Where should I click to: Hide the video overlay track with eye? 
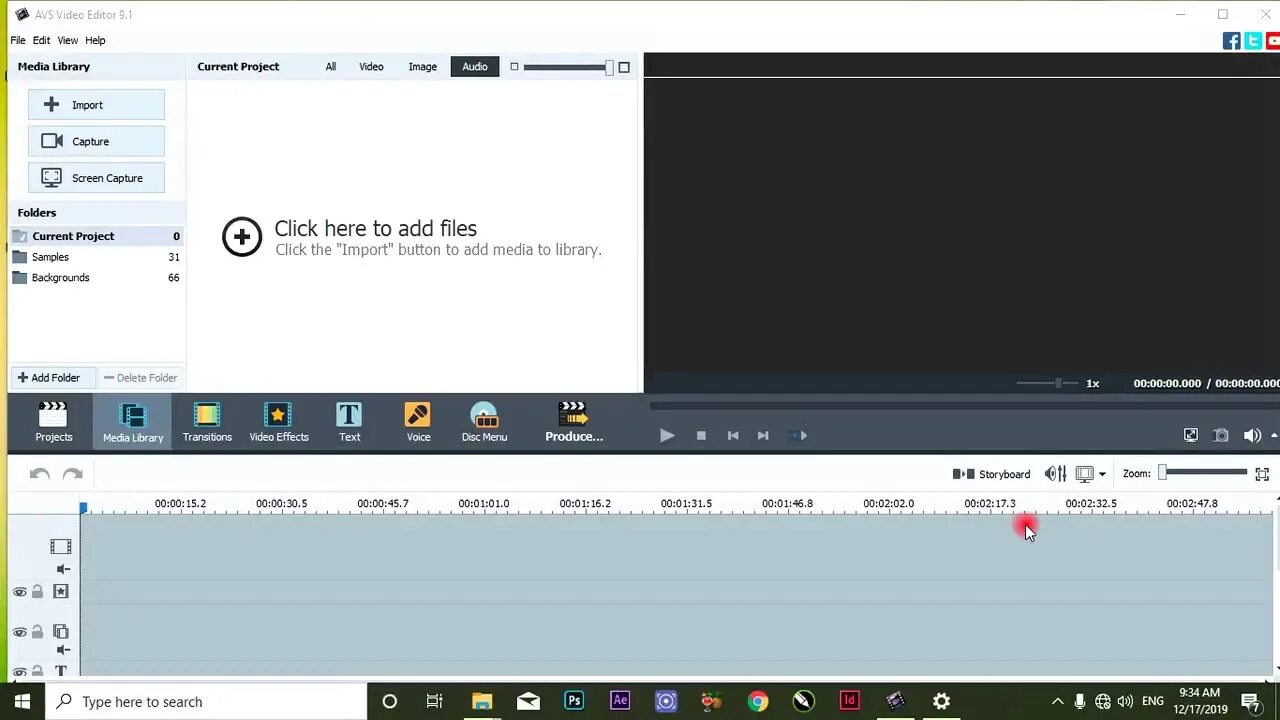[19, 632]
